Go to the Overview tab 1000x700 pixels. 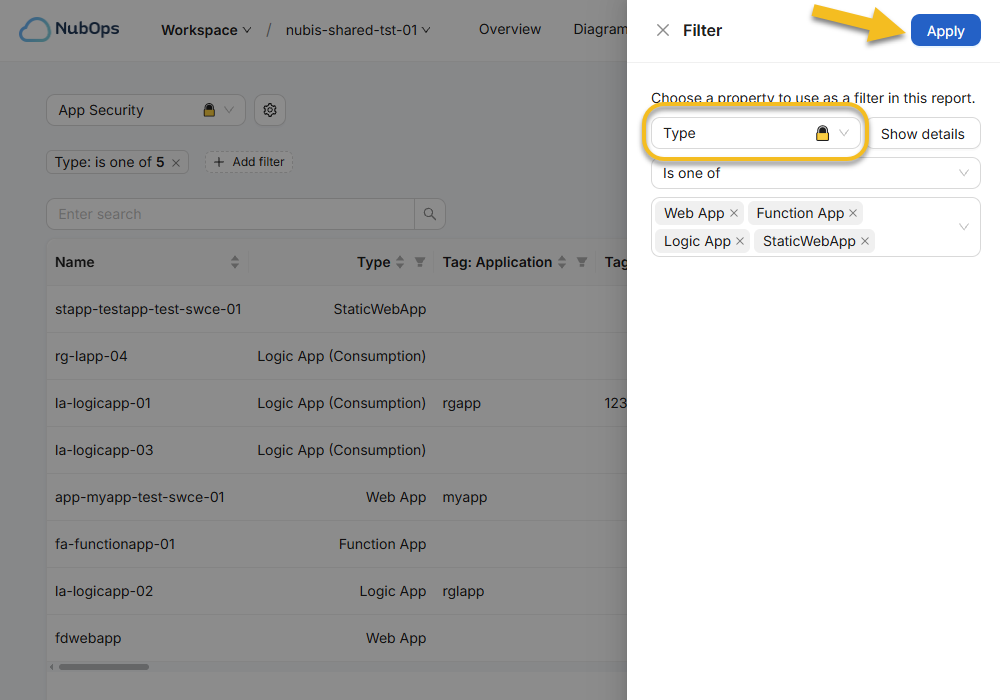coord(510,29)
